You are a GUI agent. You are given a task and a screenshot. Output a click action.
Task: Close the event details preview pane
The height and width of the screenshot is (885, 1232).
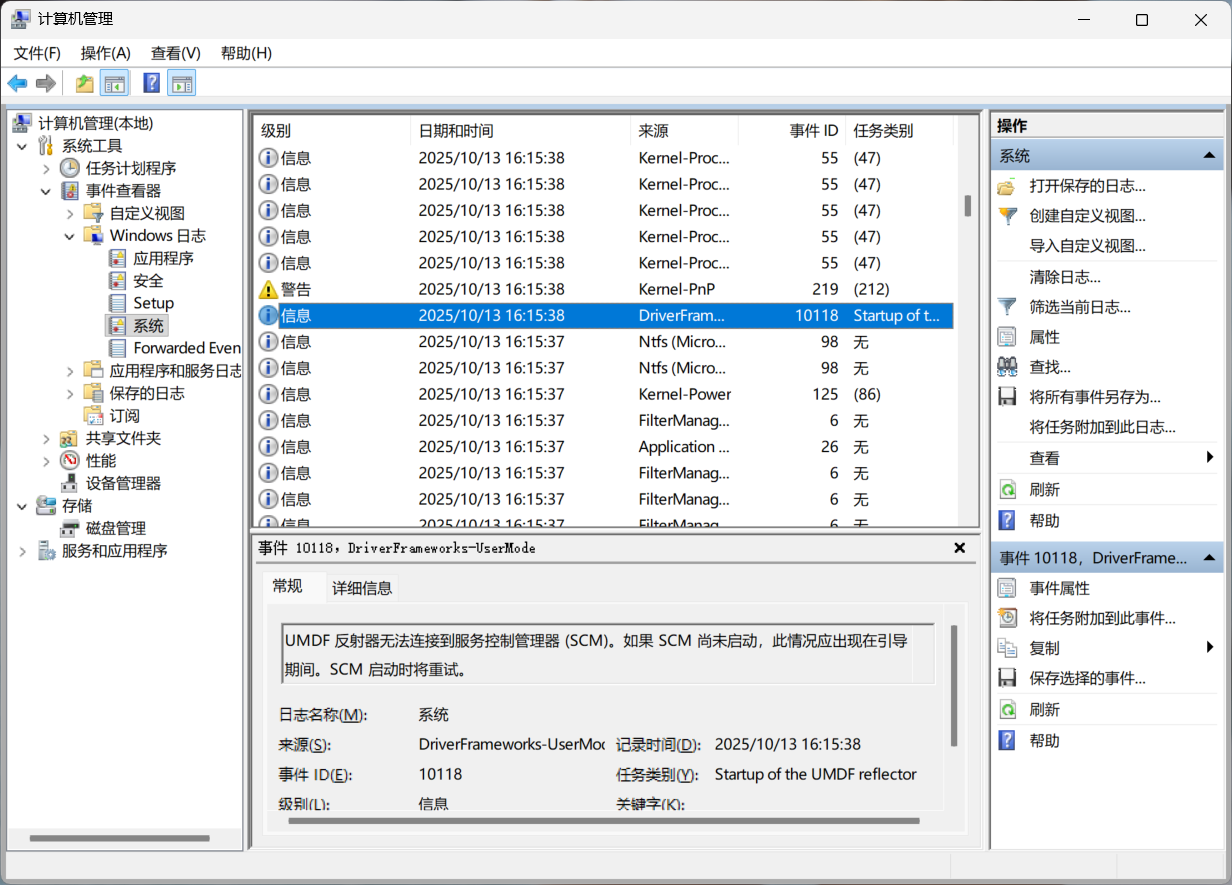point(960,548)
